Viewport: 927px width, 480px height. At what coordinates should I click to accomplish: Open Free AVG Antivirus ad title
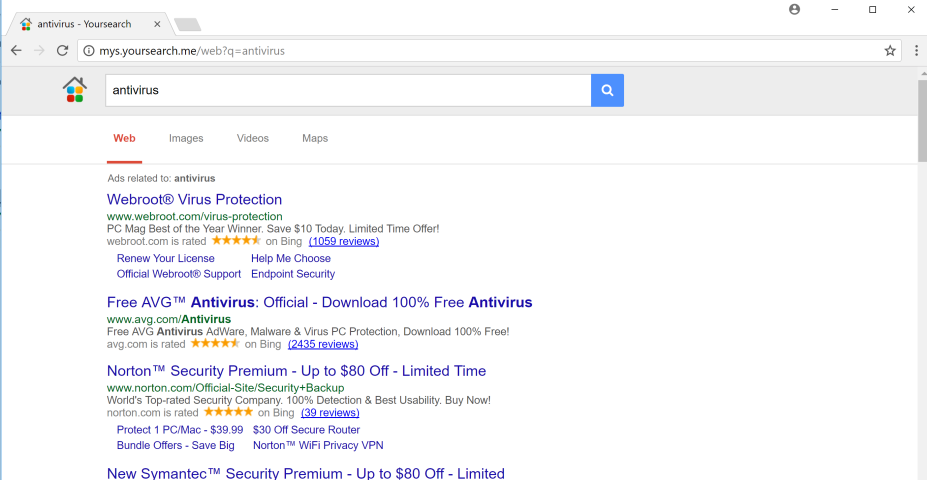(320, 303)
